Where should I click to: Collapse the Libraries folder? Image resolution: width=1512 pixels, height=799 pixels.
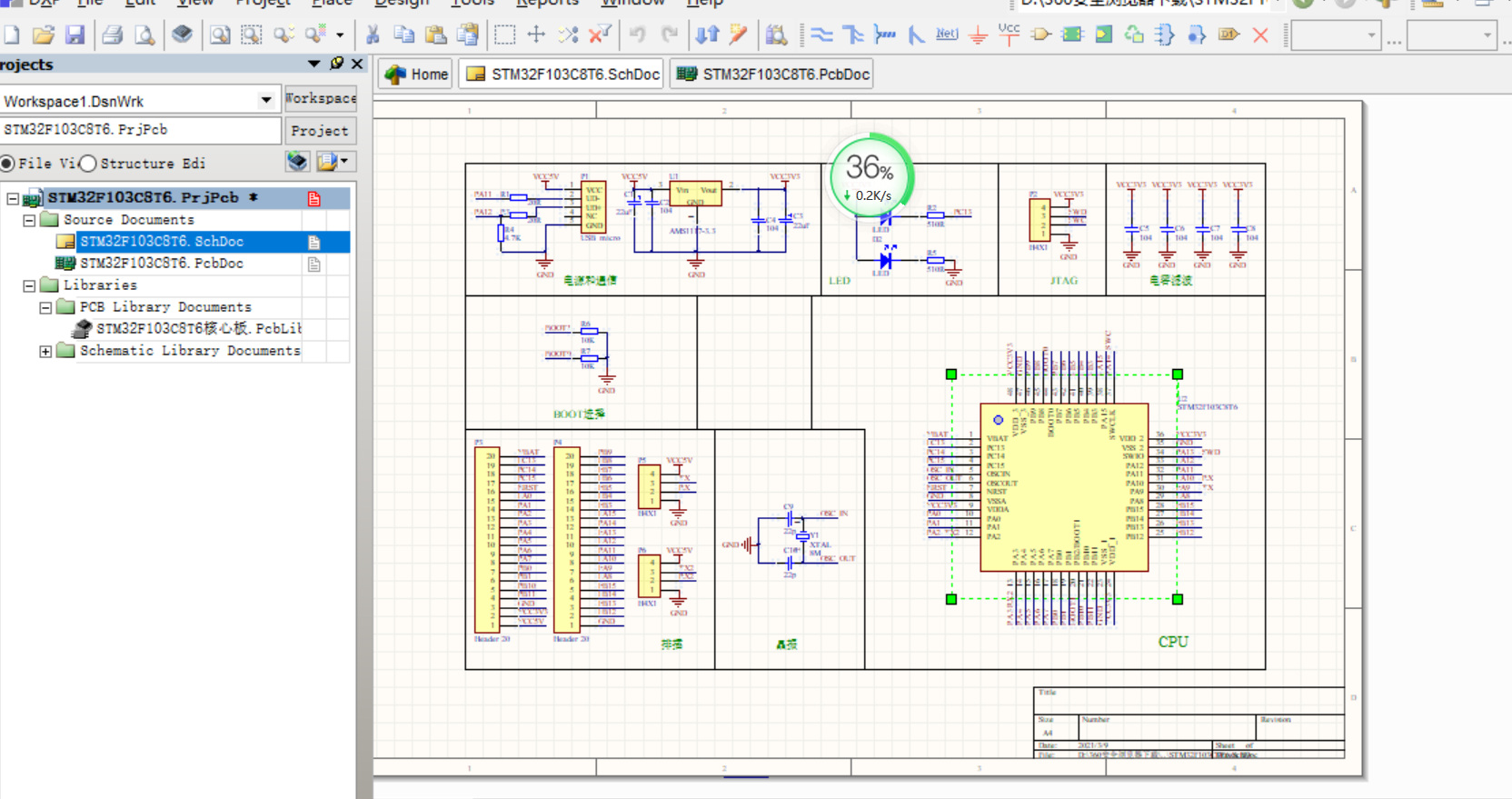pos(29,285)
